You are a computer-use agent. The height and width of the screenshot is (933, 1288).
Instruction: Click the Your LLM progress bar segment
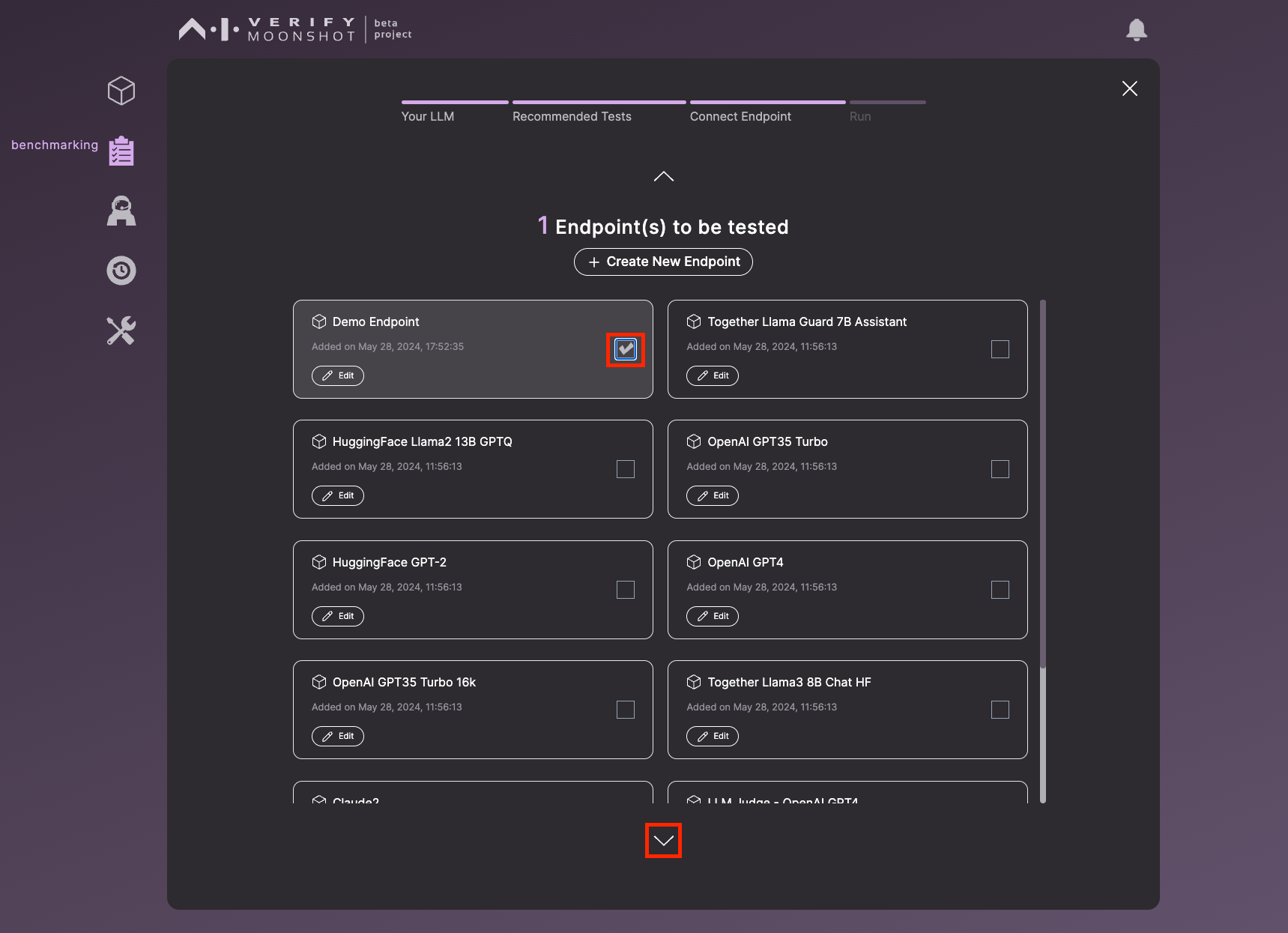tap(455, 102)
